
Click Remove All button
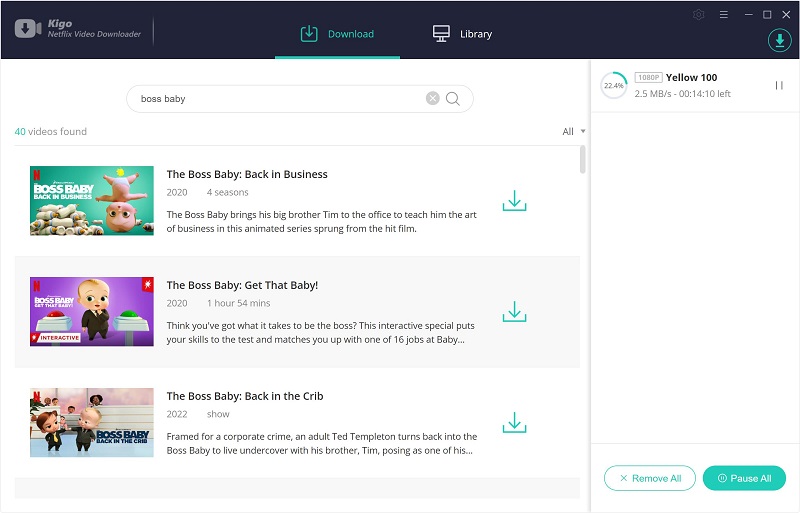(x=650, y=478)
